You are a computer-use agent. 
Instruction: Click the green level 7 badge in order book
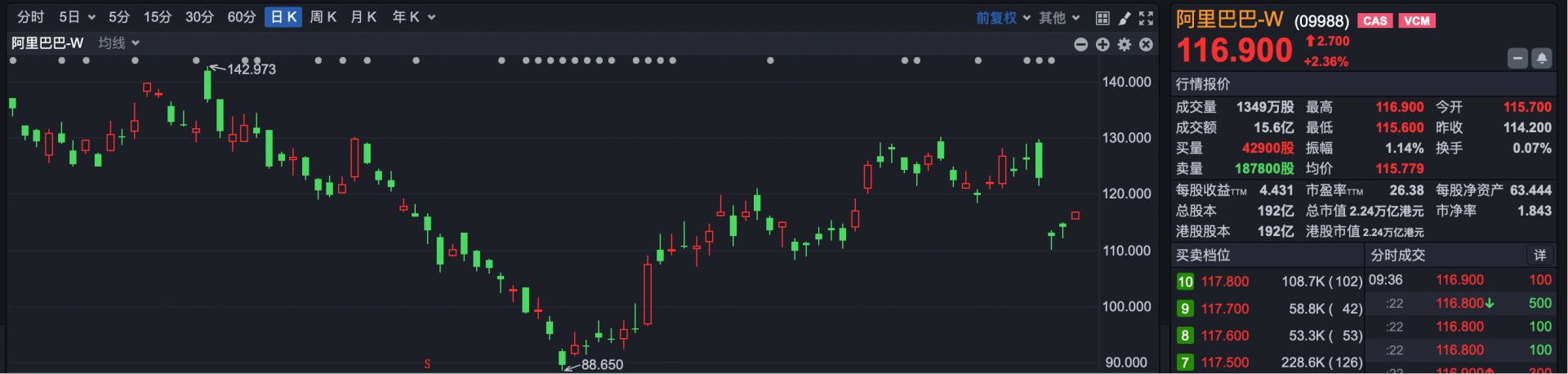click(1185, 363)
